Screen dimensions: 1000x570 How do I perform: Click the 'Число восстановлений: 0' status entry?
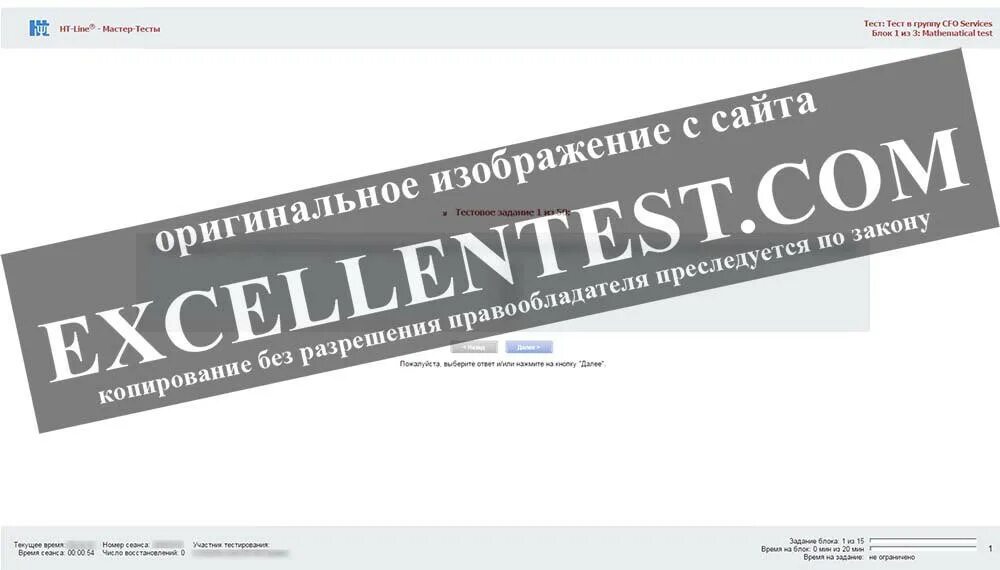[x=143, y=553]
